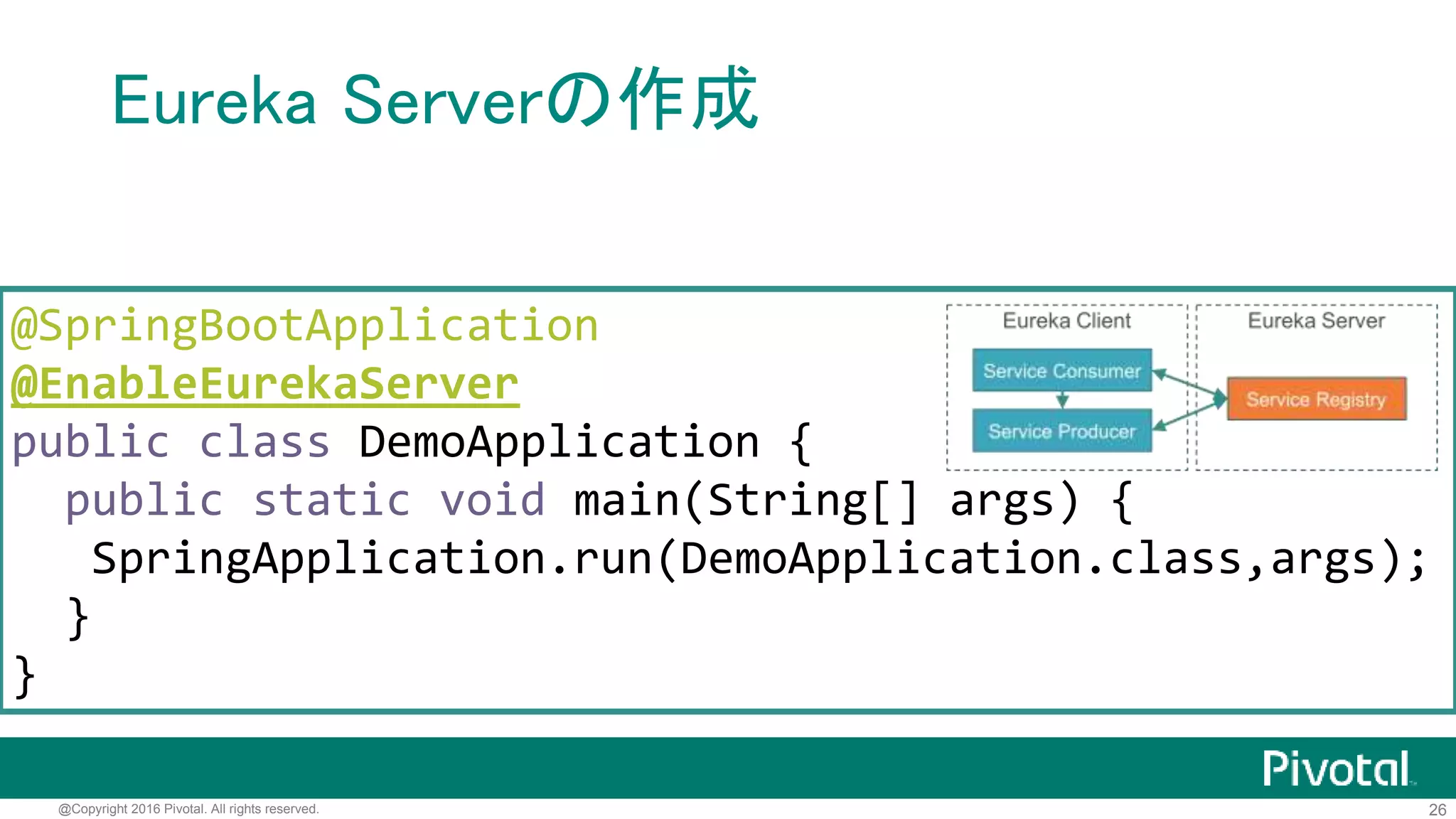Image resolution: width=1456 pixels, height=819 pixels.
Task: Click the Eureka Client diagram label
Action: pyautogui.click(x=1066, y=321)
